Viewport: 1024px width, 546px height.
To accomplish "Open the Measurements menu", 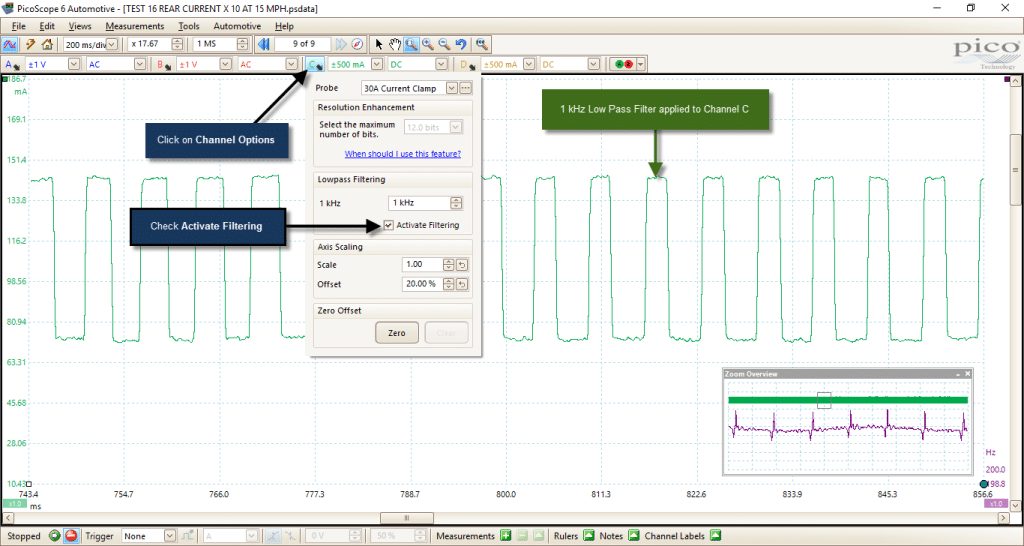I will point(135,26).
